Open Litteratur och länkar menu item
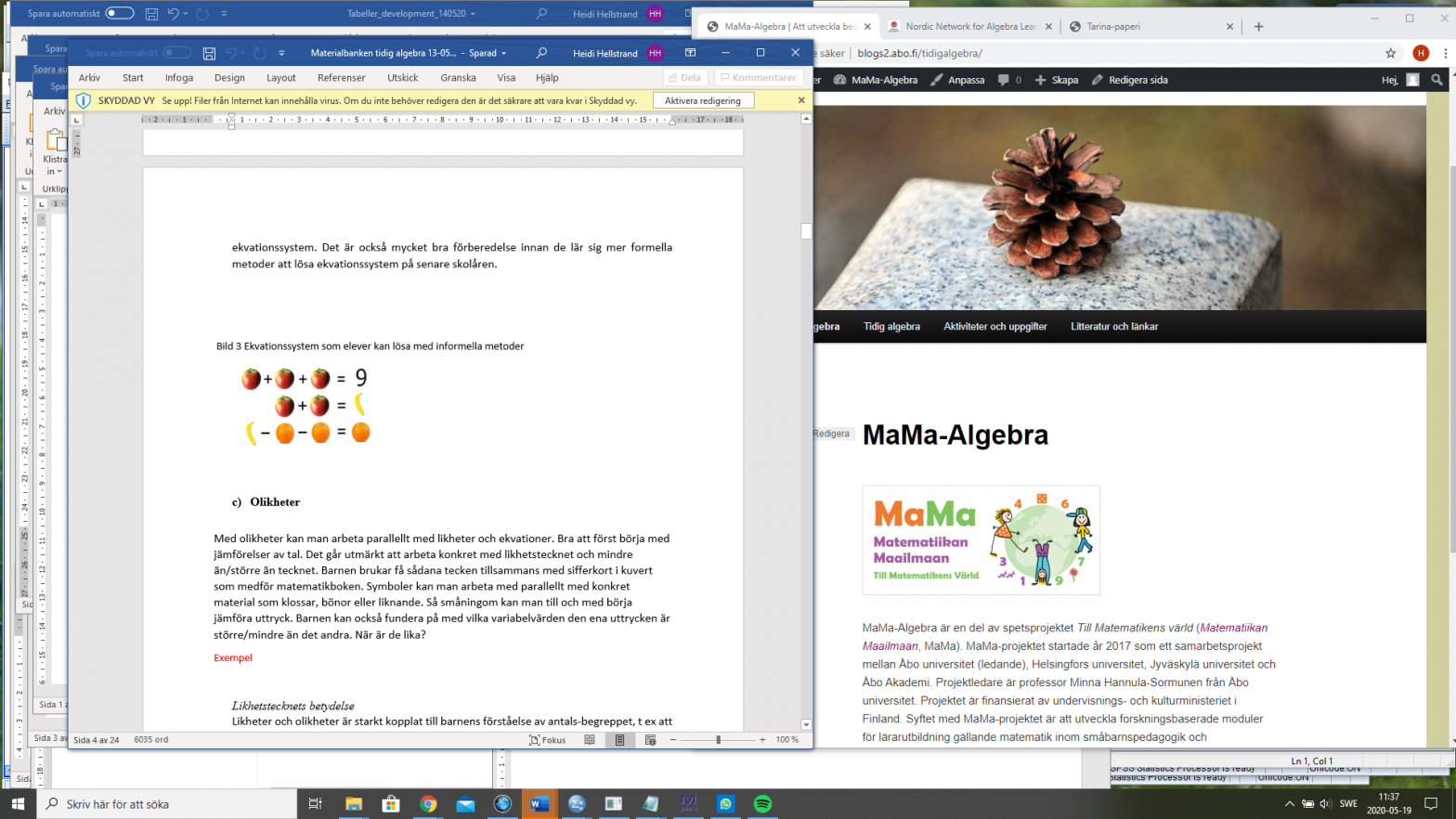This screenshot has height=819, width=1456. click(1114, 327)
